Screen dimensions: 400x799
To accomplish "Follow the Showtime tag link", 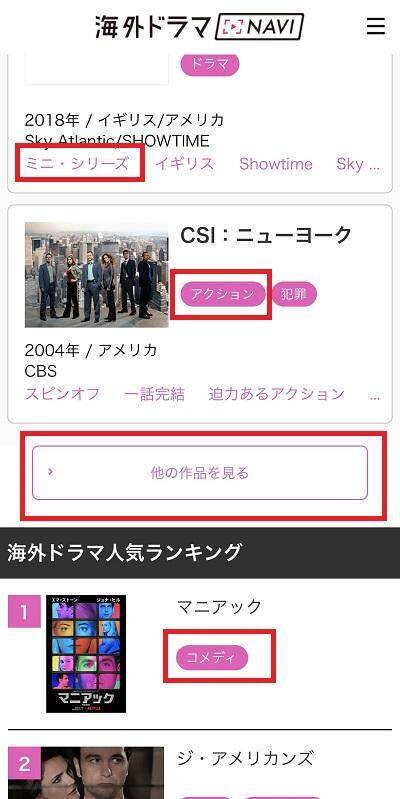I will pos(276,164).
